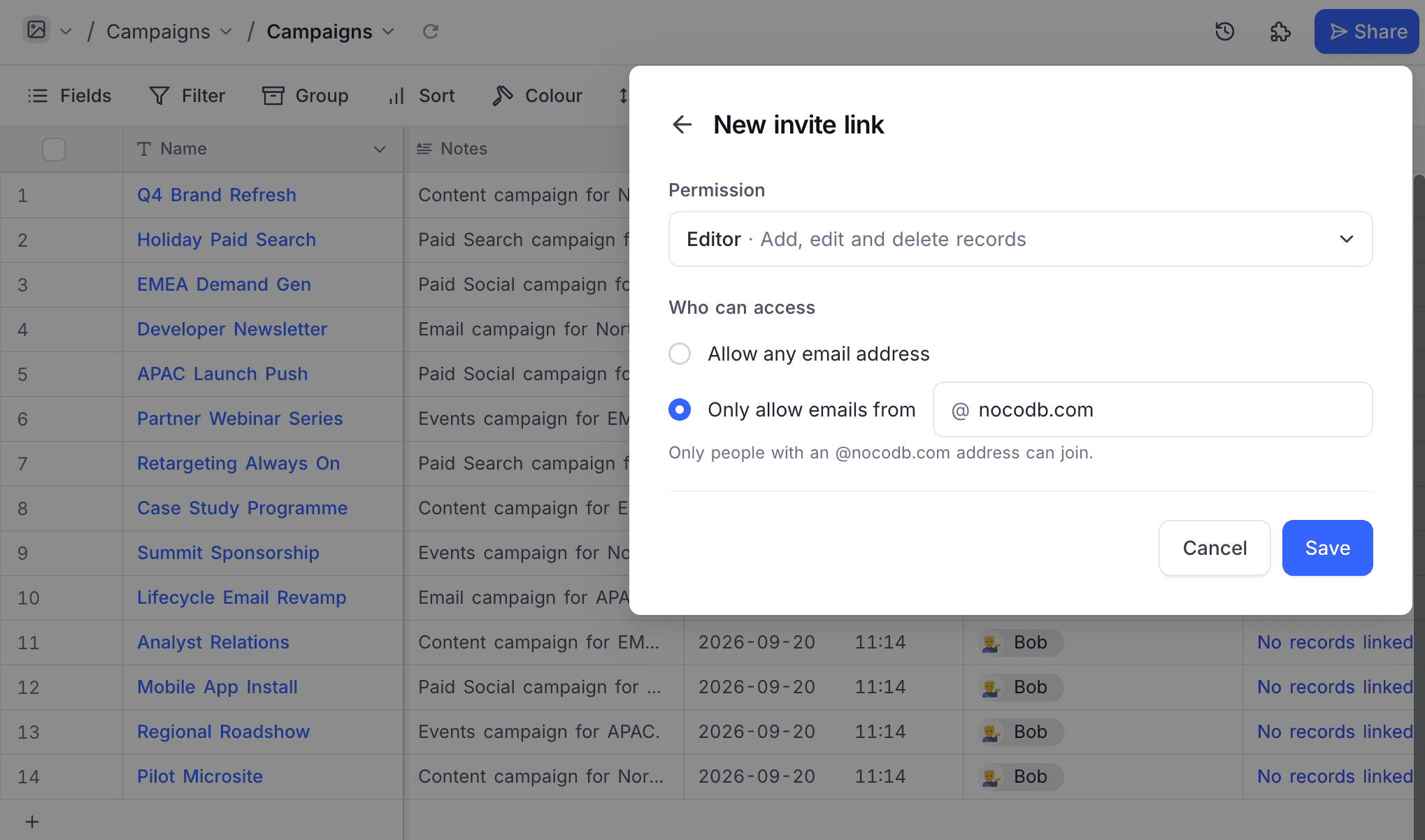Click the base image icon in the breadcrumb
Viewport: 1425px width, 840px height.
click(x=36, y=30)
